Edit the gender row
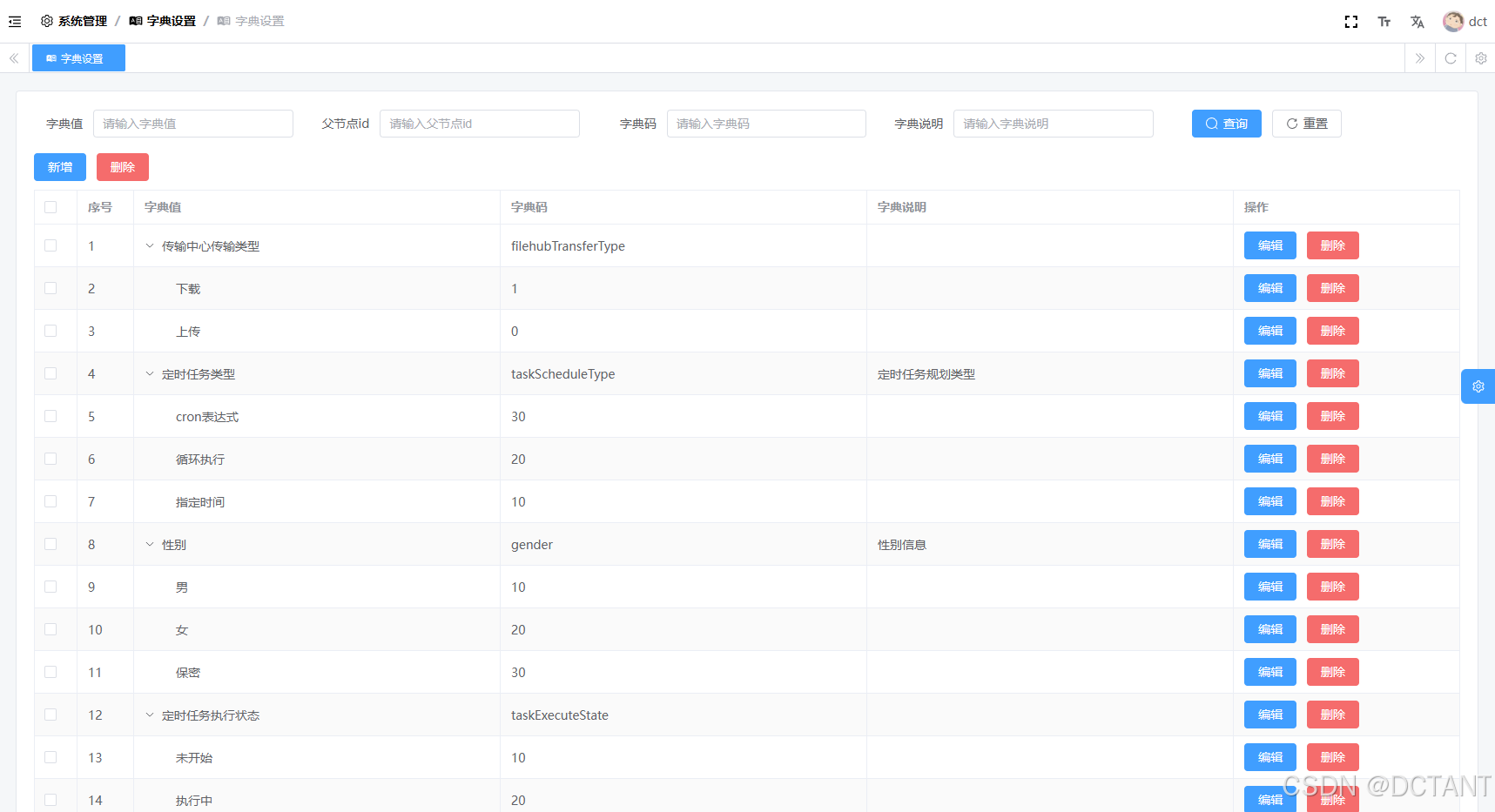Screen dimensions: 1495x812 pyautogui.click(x=1270, y=544)
